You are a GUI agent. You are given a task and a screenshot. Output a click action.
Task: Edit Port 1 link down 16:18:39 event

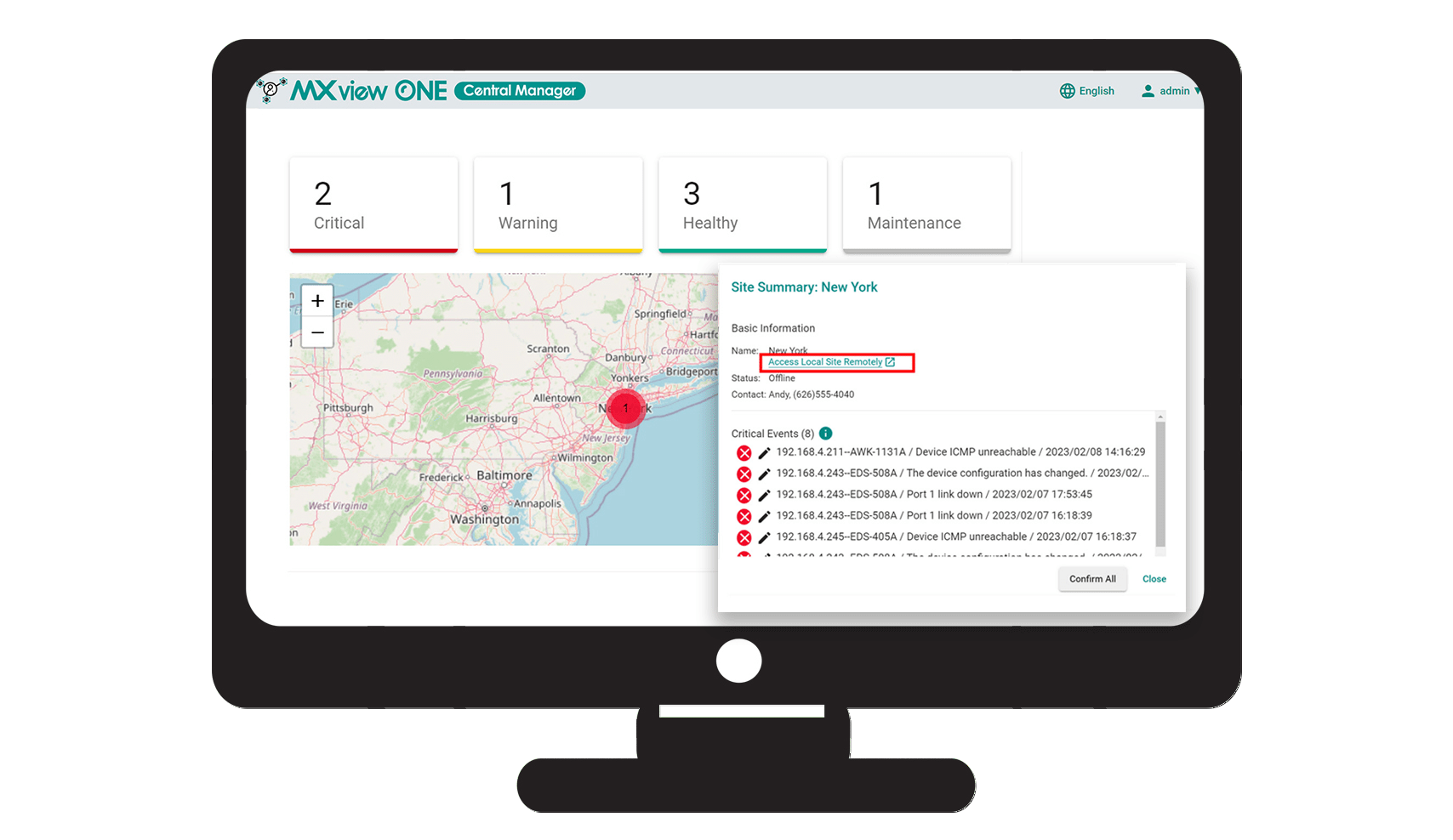tap(764, 516)
